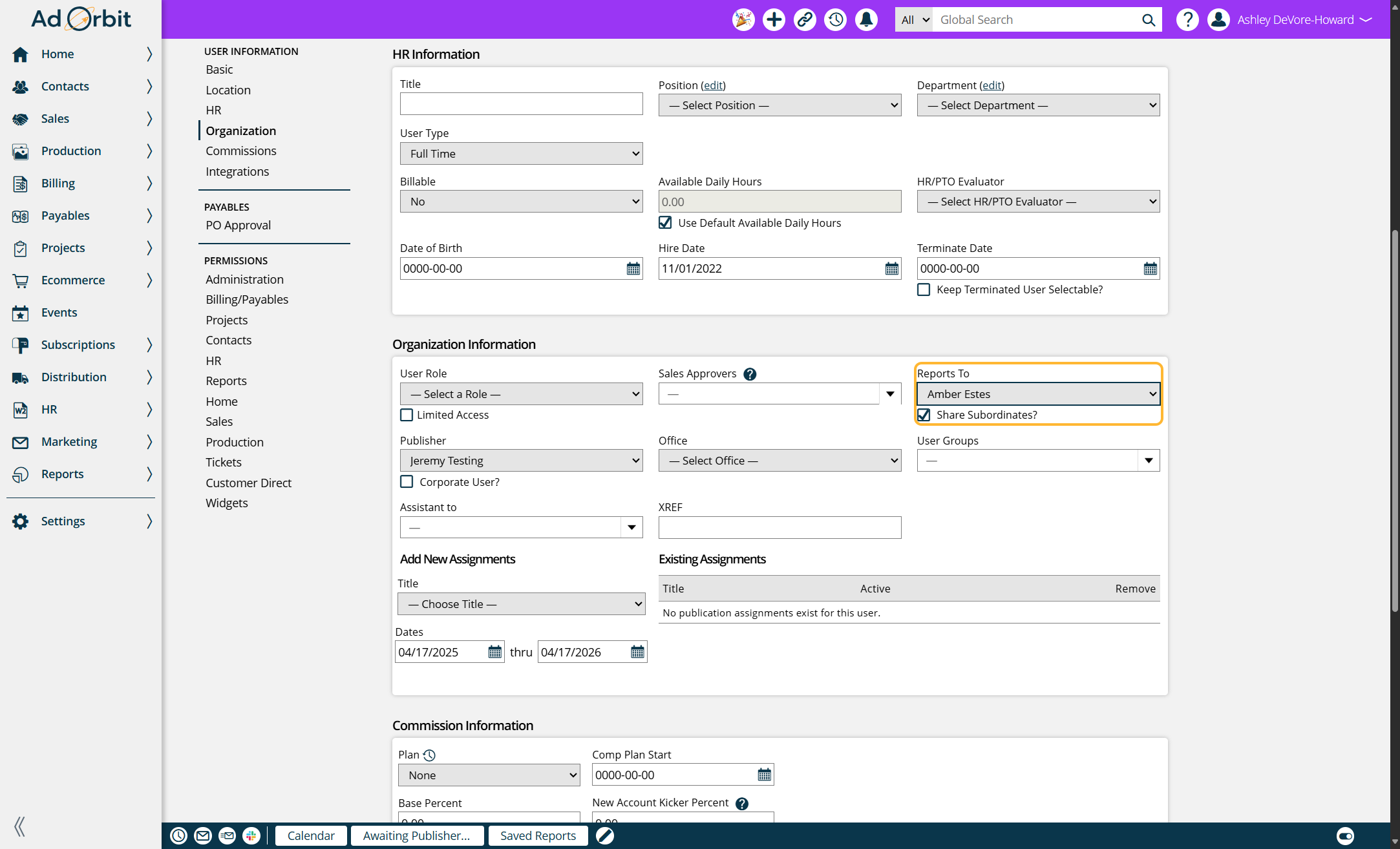Enable the Limited Access checkbox
This screenshot has width=1400, height=849.
point(407,415)
